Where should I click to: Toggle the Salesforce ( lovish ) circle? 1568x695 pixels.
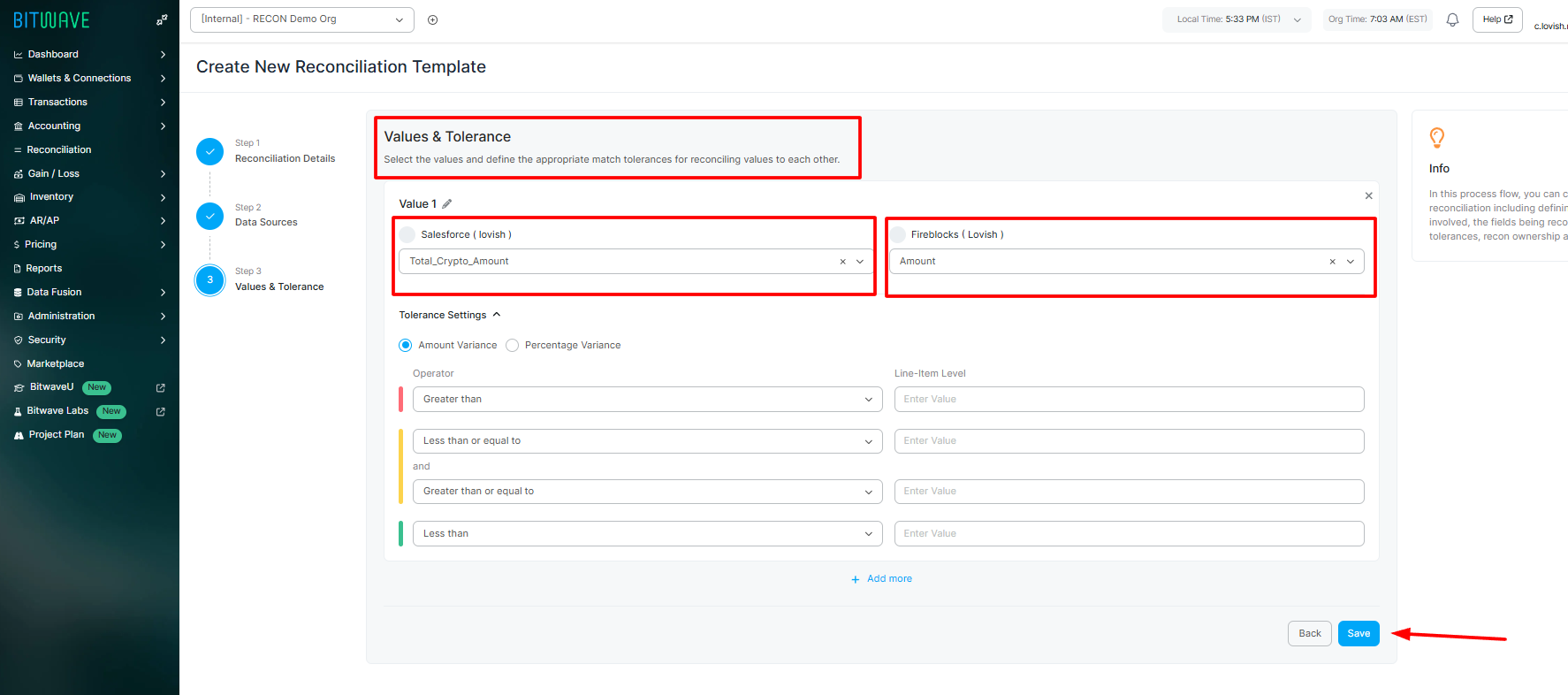tap(407, 234)
